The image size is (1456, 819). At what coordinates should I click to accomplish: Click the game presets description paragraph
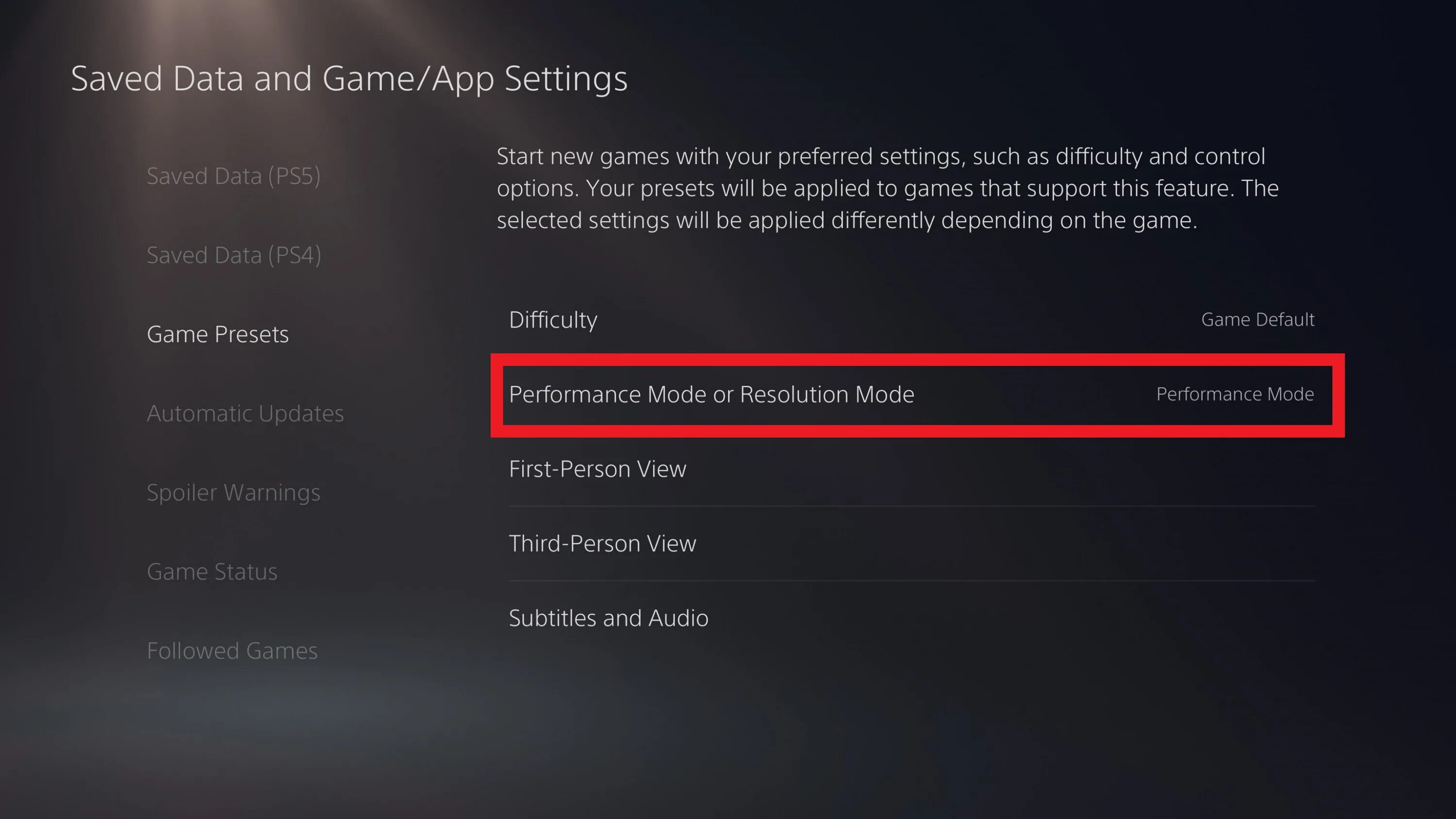(x=887, y=188)
